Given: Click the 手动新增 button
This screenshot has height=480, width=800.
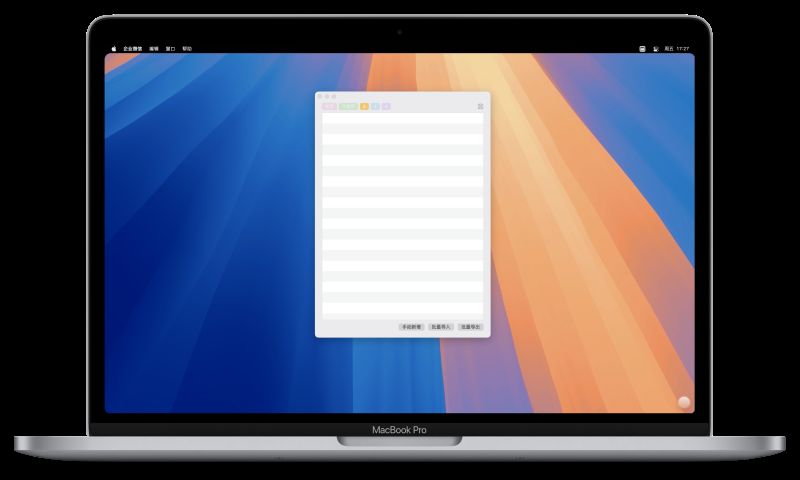Looking at the screenshot, I should (x=411, y=327).
